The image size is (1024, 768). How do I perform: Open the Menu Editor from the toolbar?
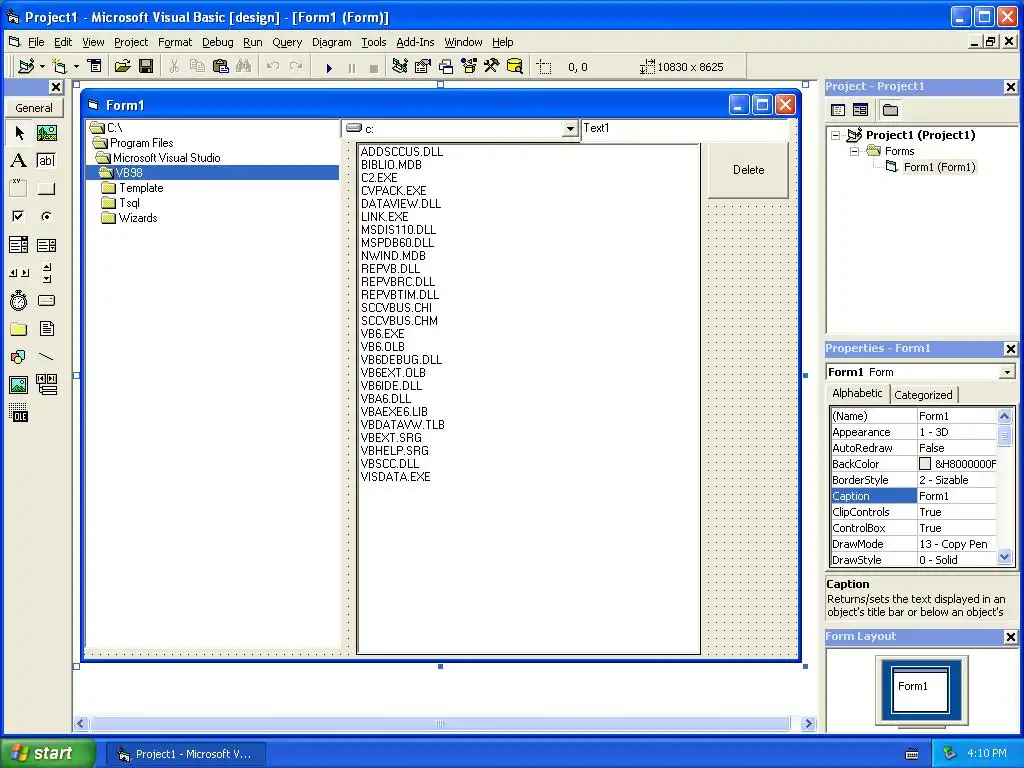(x=95, y=67)
